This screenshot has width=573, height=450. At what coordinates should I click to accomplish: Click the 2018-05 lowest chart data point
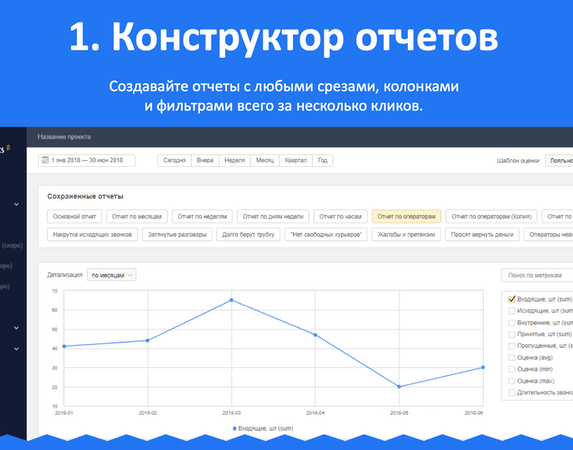click(x=399, y=386)
